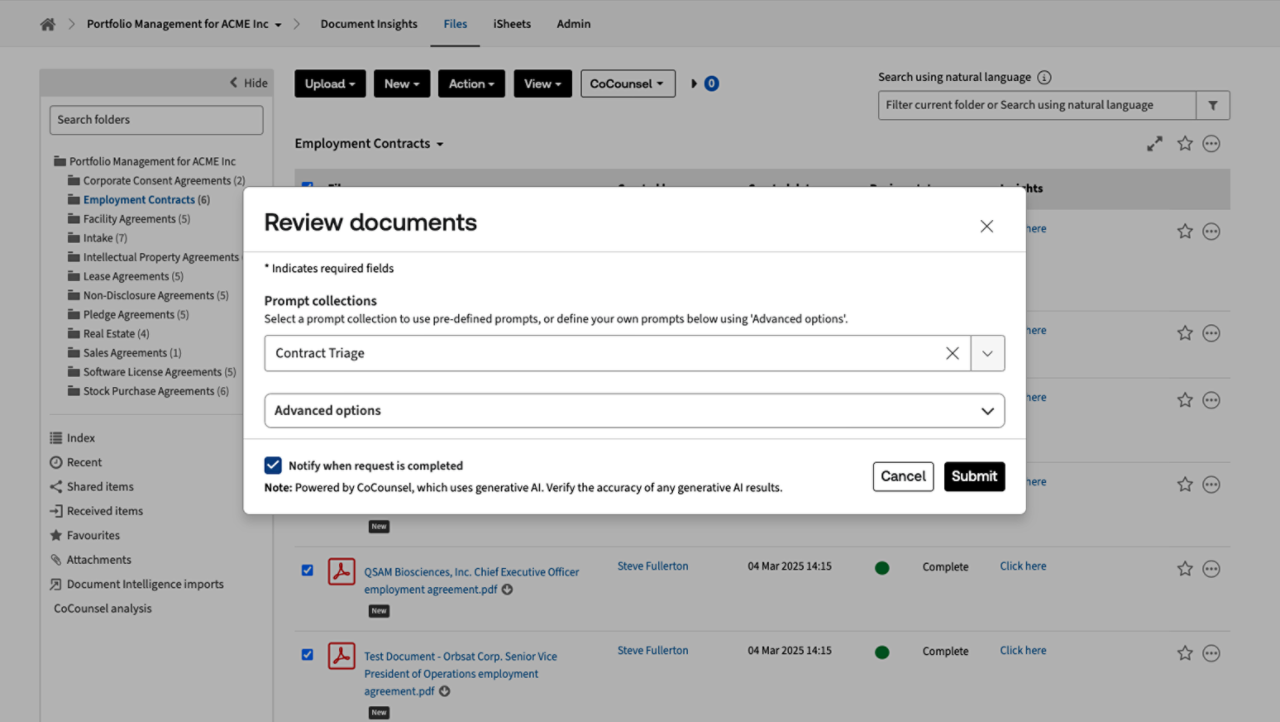Star the Employment Contracts folder
Image resolution: width=1280 pixels, height=722 pixels.
(x=1185, y=144)
